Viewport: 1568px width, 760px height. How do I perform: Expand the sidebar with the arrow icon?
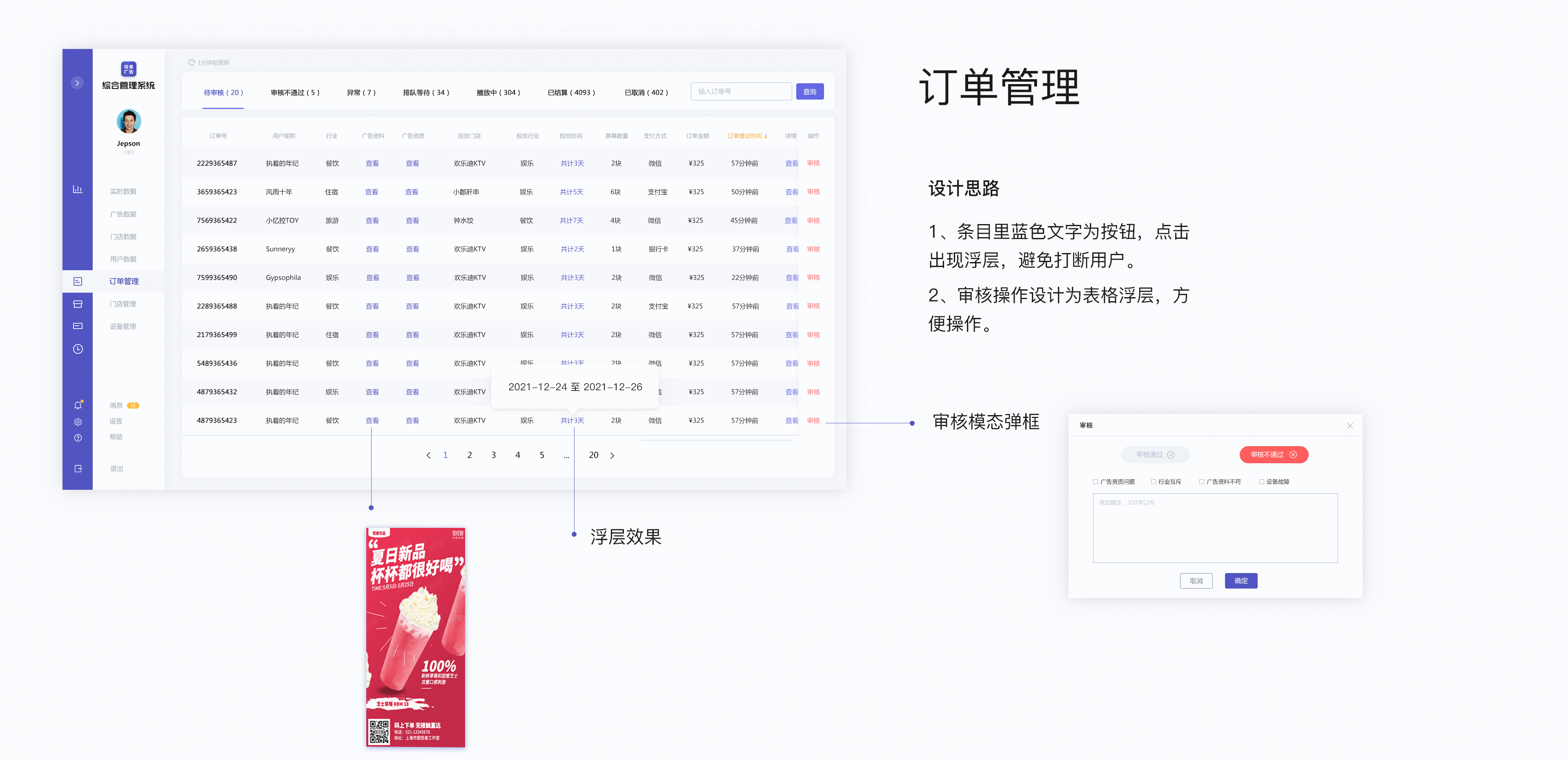[x=77, y=83]
